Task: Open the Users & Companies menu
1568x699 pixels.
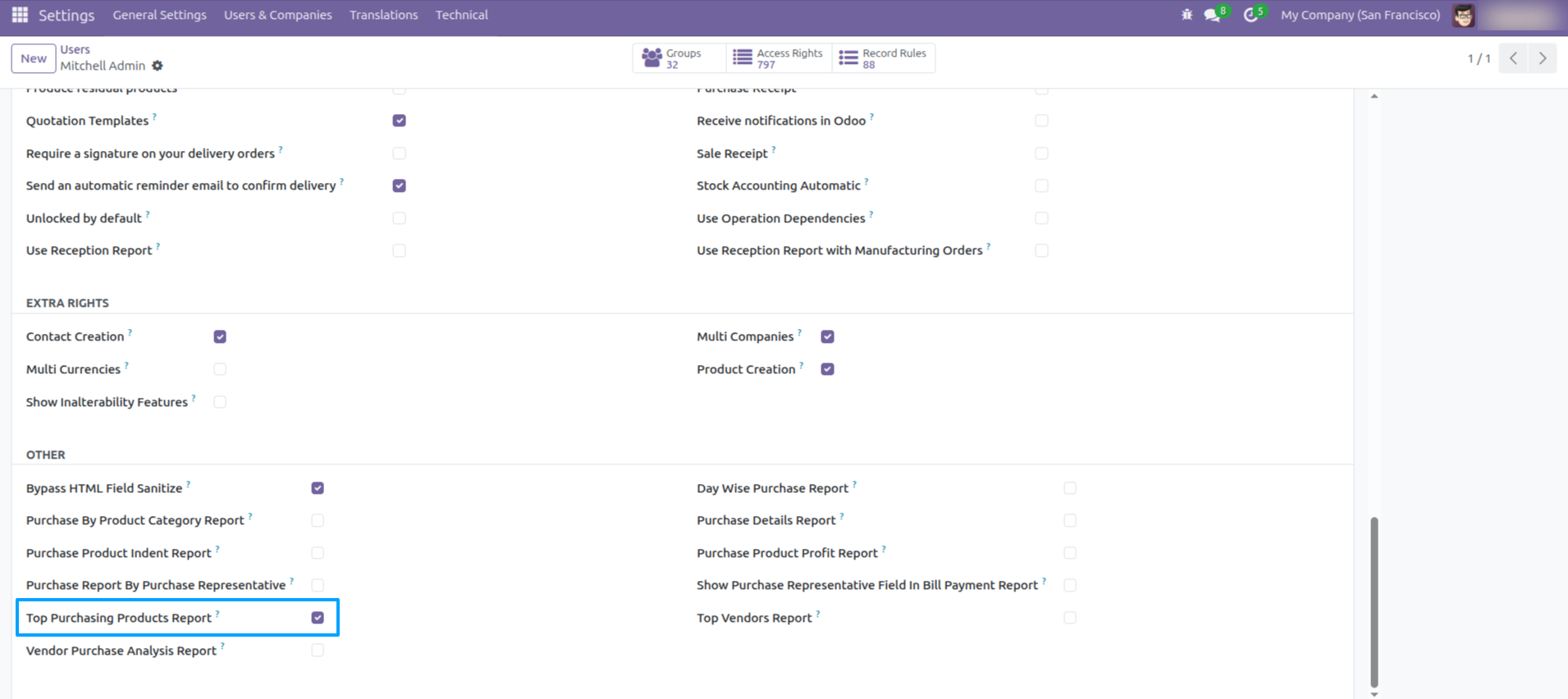Action: click(x=278, y=15)
